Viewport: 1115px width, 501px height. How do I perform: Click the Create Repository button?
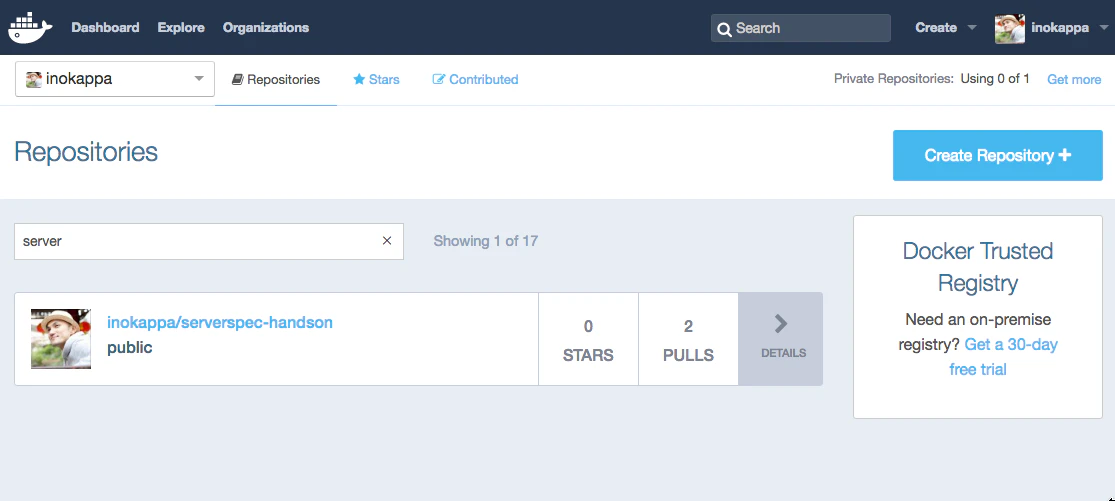(x=998, y=156)
